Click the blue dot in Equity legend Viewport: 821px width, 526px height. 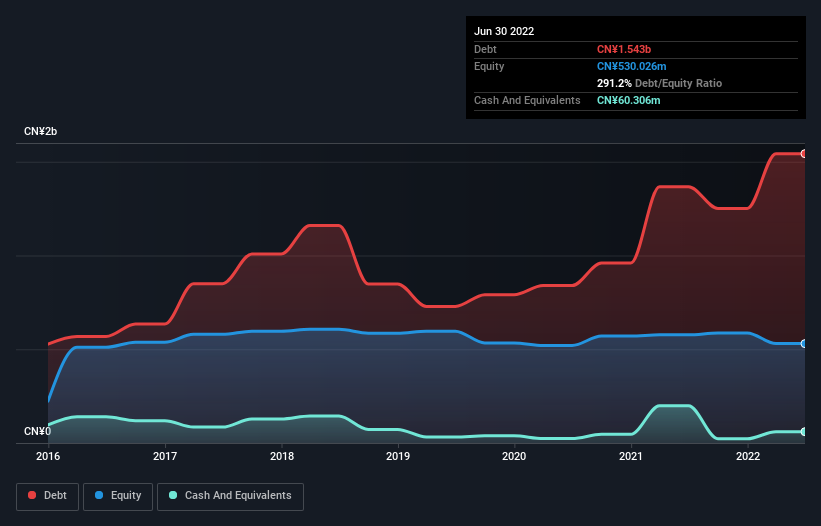(x=99, y=495)
